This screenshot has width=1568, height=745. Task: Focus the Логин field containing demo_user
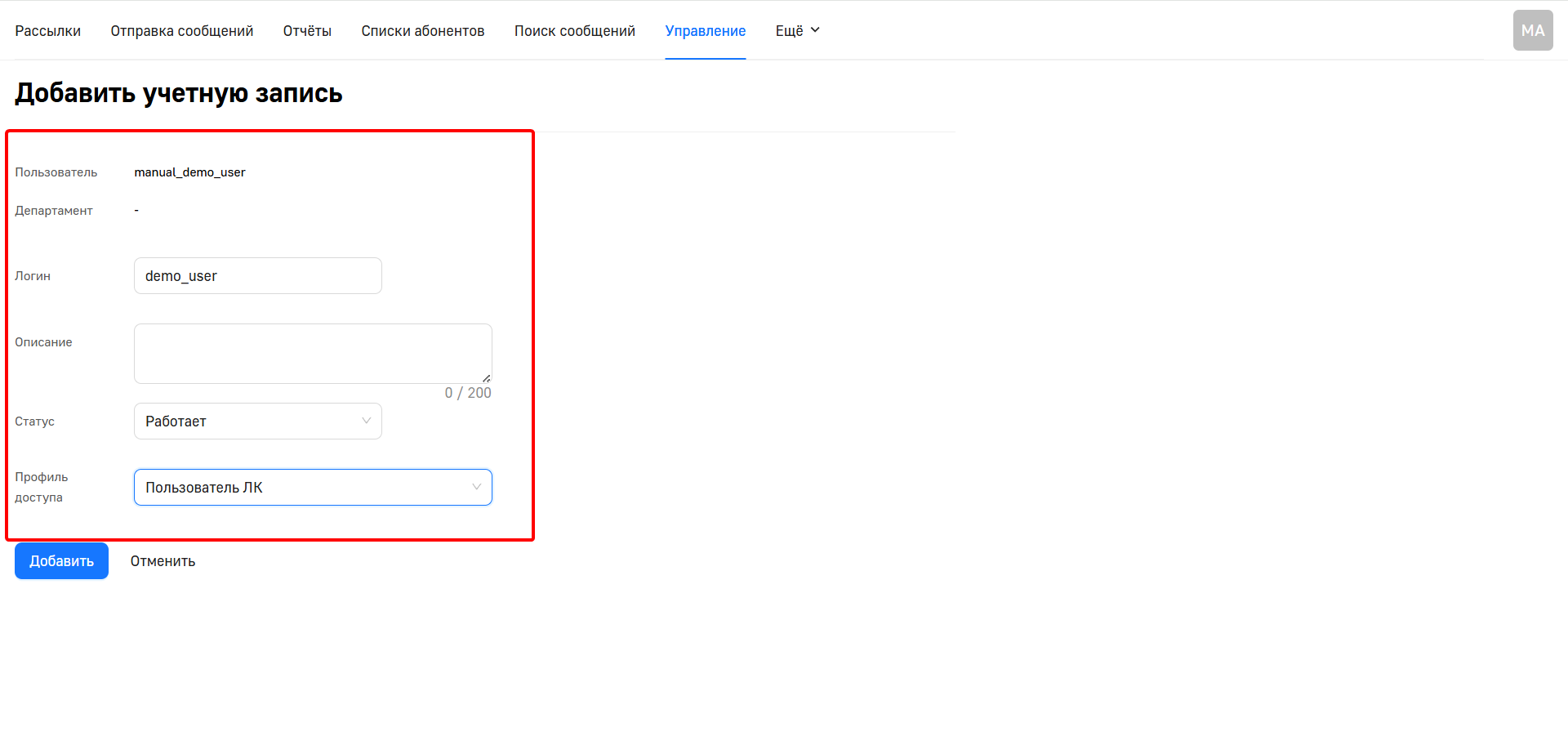[x=257, y=276]
